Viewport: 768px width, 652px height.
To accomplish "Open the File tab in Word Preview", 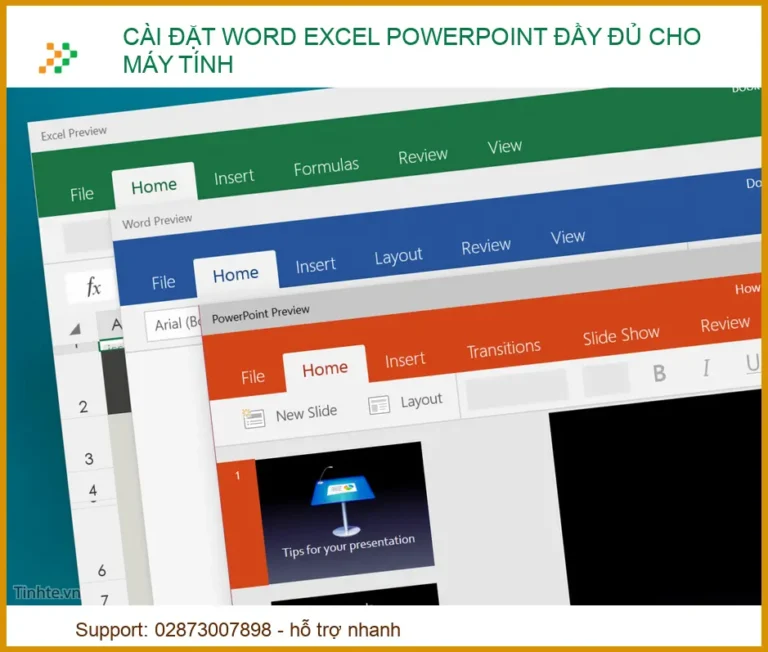I will pyautogui.click(x=163, y=283).
